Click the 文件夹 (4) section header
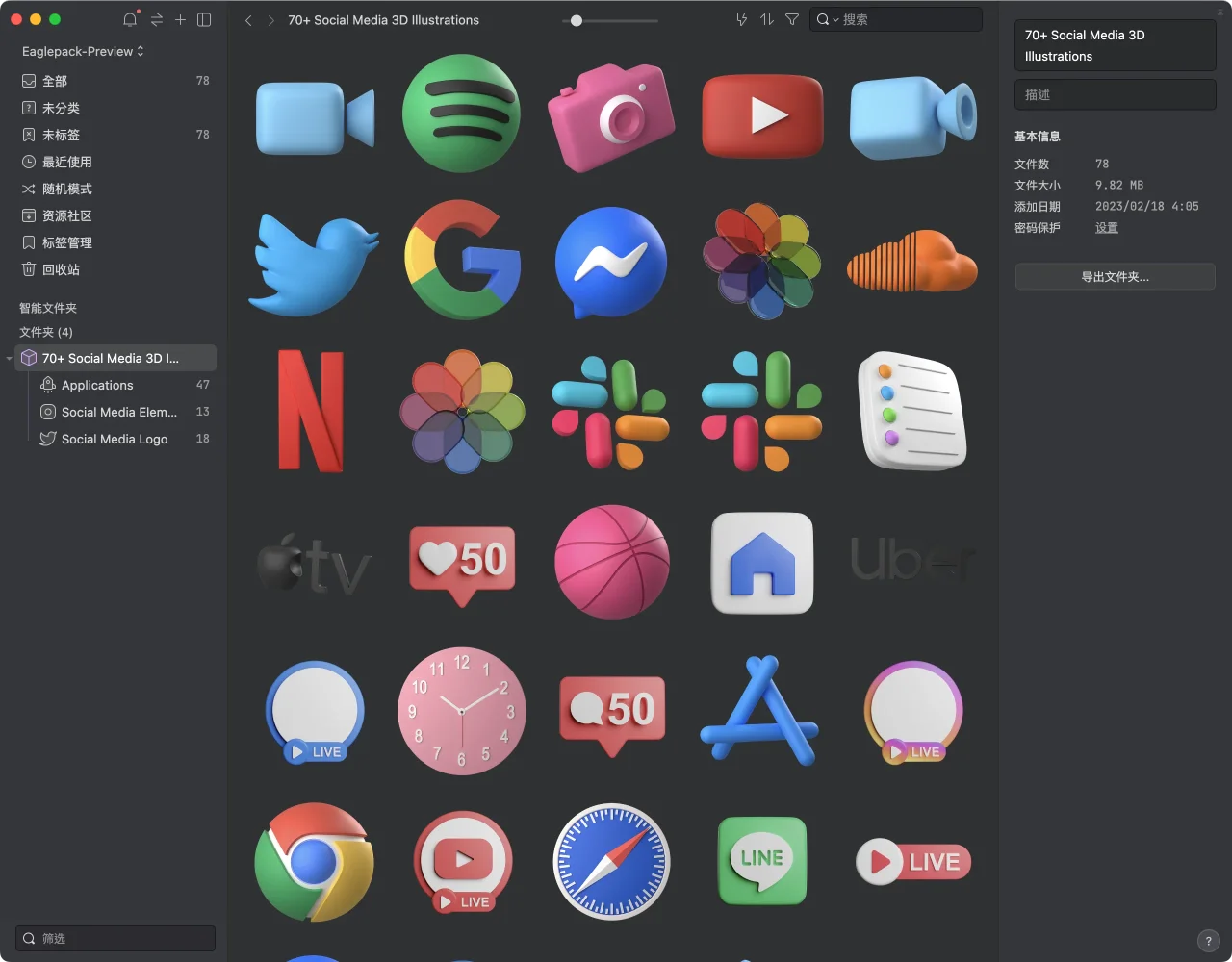Viewport: 1232px width, 962px height. click(46, 332)
